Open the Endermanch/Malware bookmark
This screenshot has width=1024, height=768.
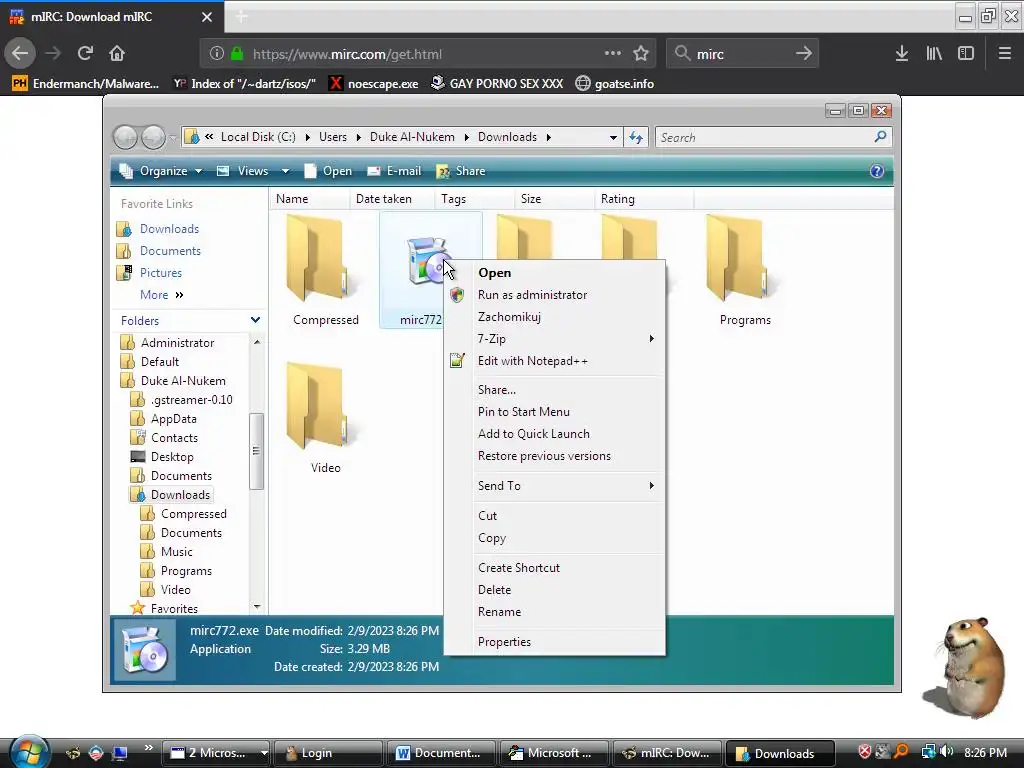pos(85,84)
